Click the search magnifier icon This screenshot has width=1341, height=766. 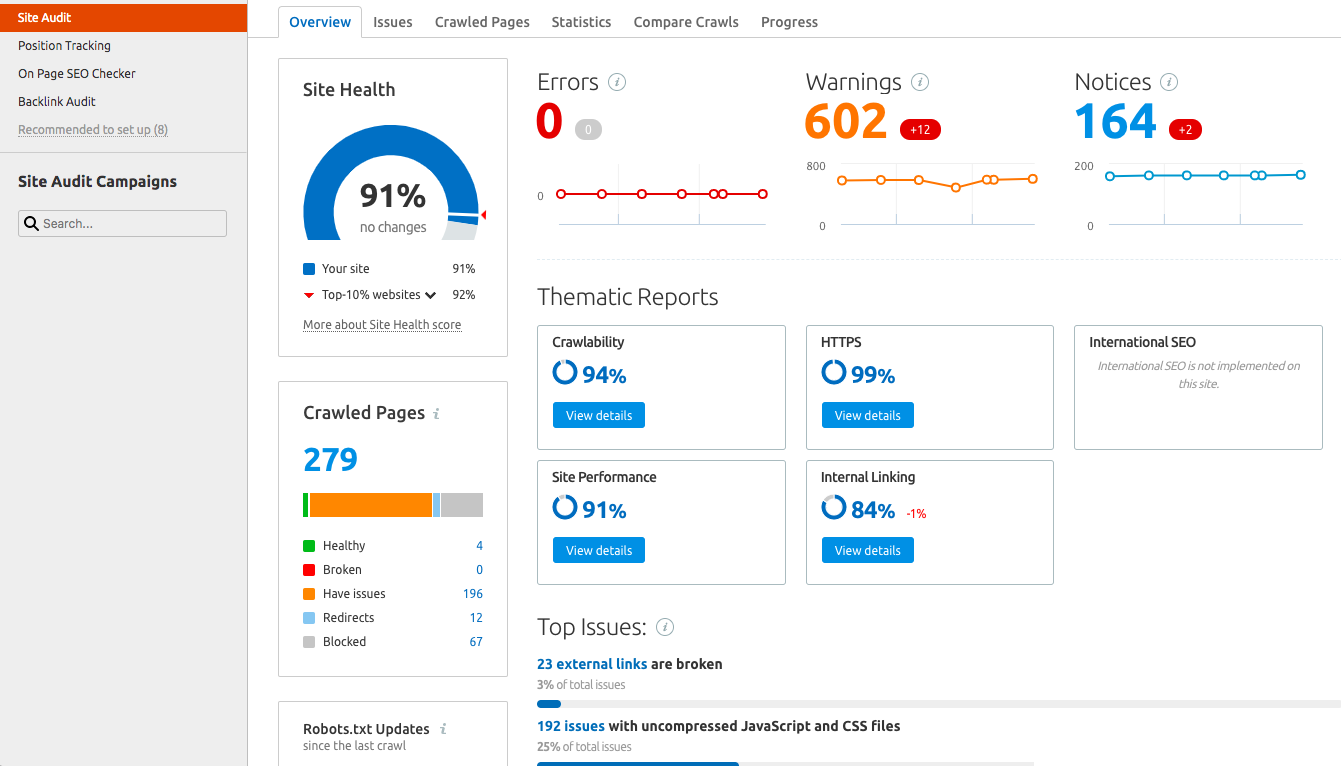tap(31, 223)
